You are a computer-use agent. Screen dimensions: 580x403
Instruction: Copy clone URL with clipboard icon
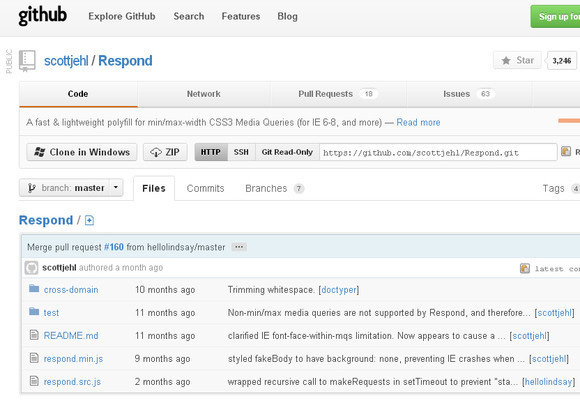coord(566,151)
